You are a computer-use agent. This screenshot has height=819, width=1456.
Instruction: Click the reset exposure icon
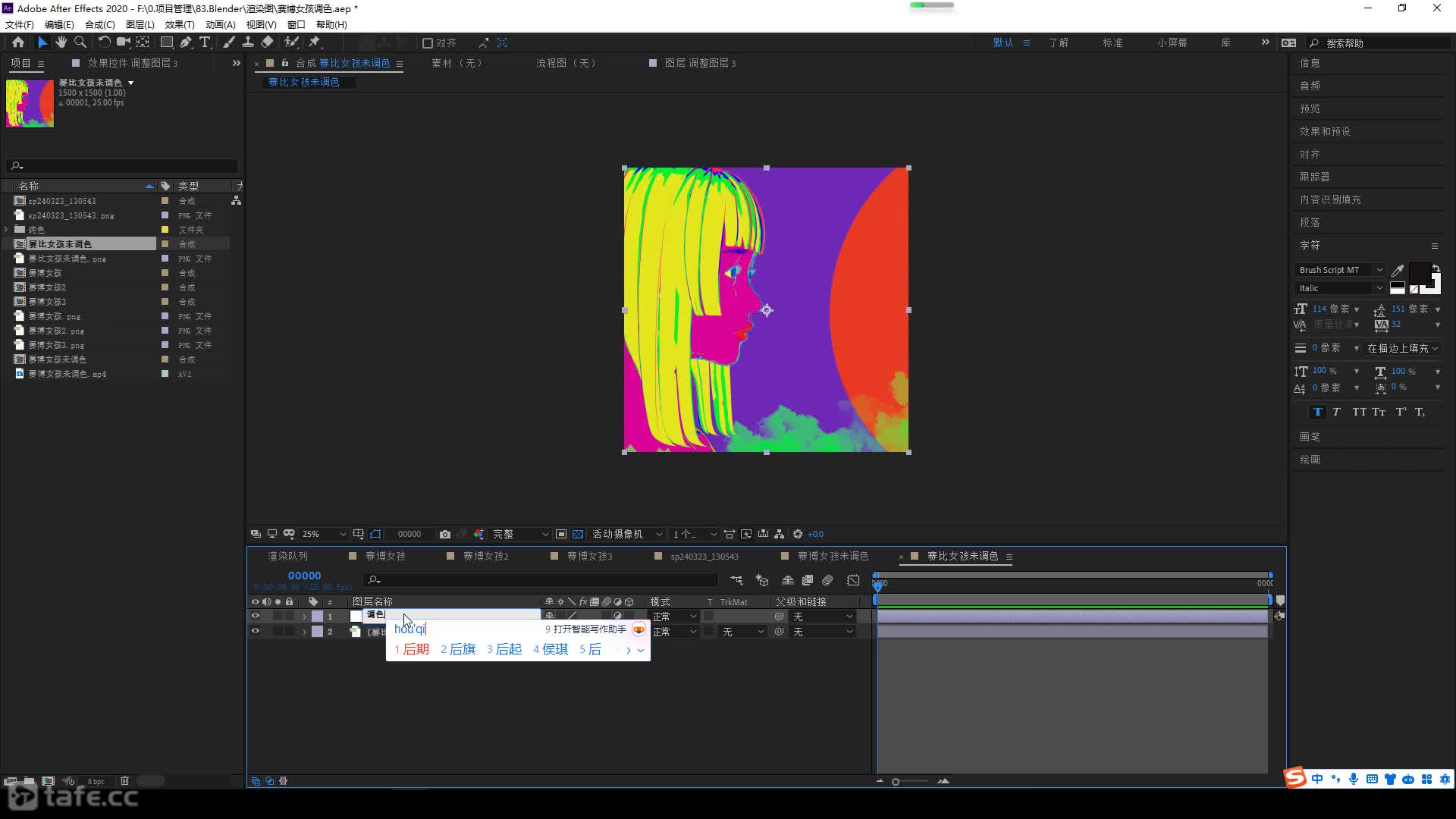click(x=798, y=534)
